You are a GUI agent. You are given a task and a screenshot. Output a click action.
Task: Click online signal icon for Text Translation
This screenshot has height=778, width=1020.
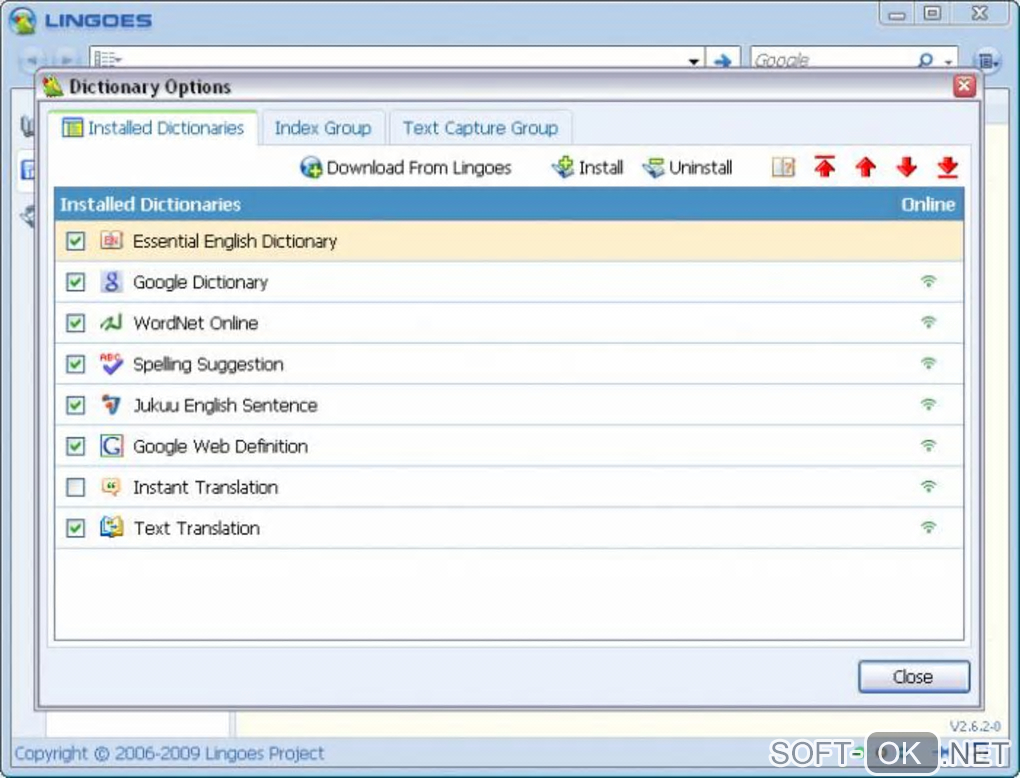pyautogui.click(x=928, y=527)
